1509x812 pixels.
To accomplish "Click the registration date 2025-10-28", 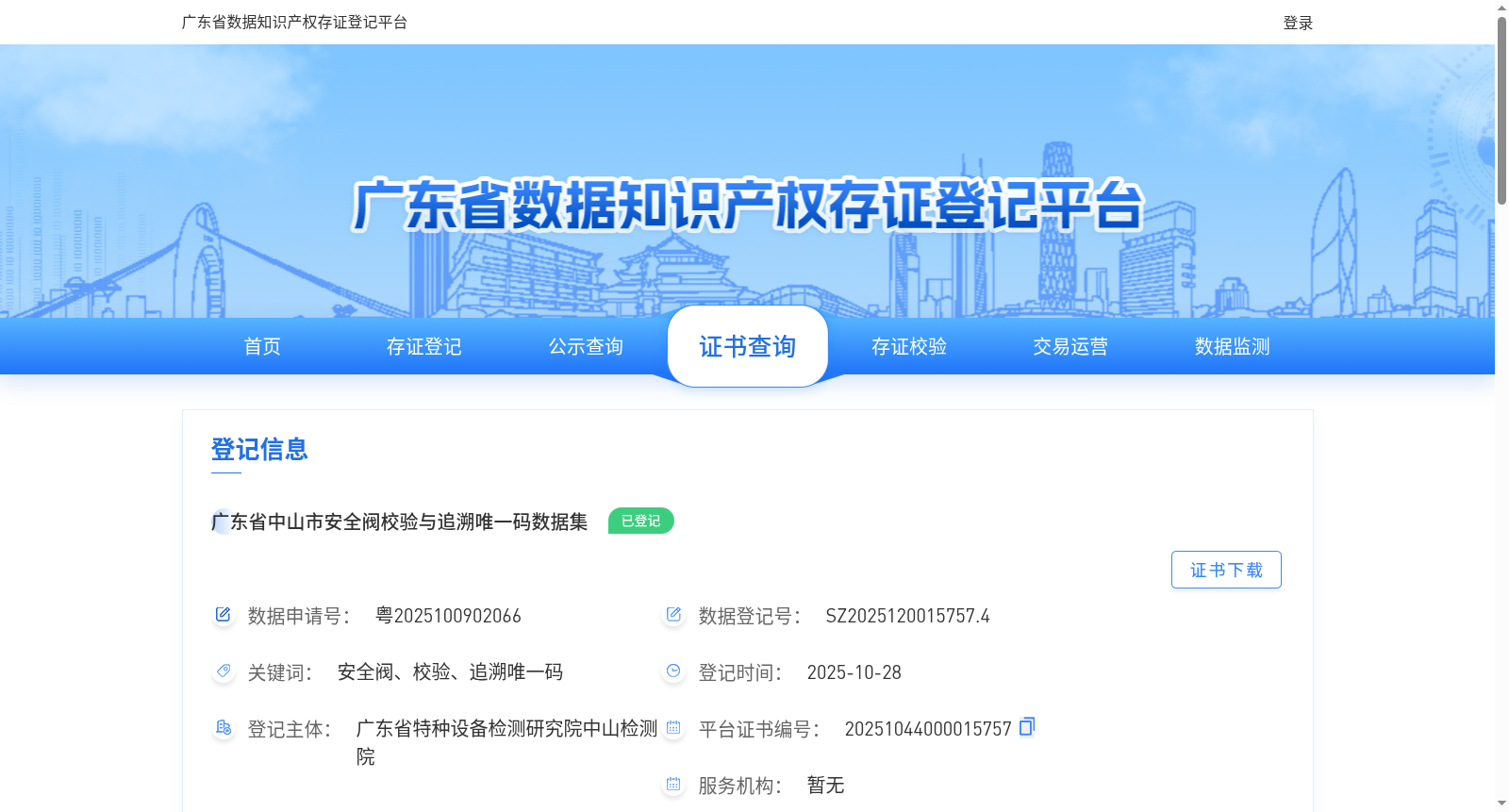I will pyautogui.click(x=854, y=672).
